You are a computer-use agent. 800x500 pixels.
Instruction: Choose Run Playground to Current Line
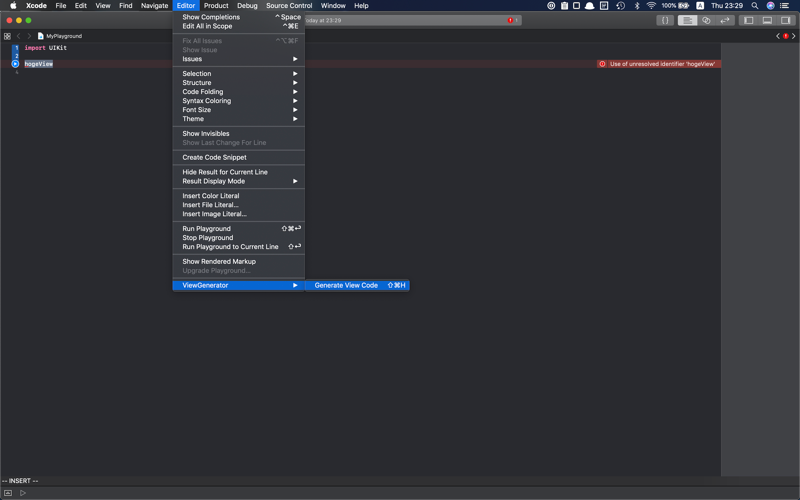(x=238, y=247)
